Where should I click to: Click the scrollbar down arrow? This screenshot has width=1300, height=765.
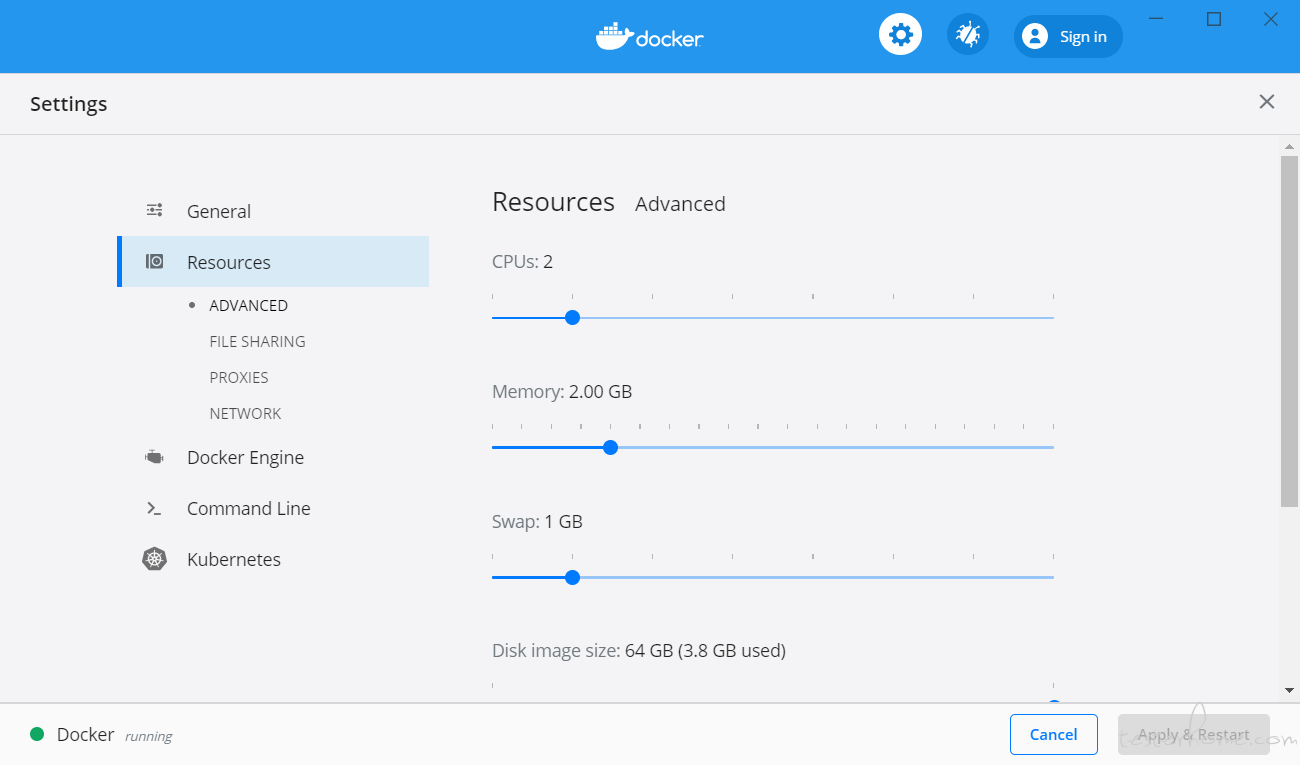click(1289, 690)
